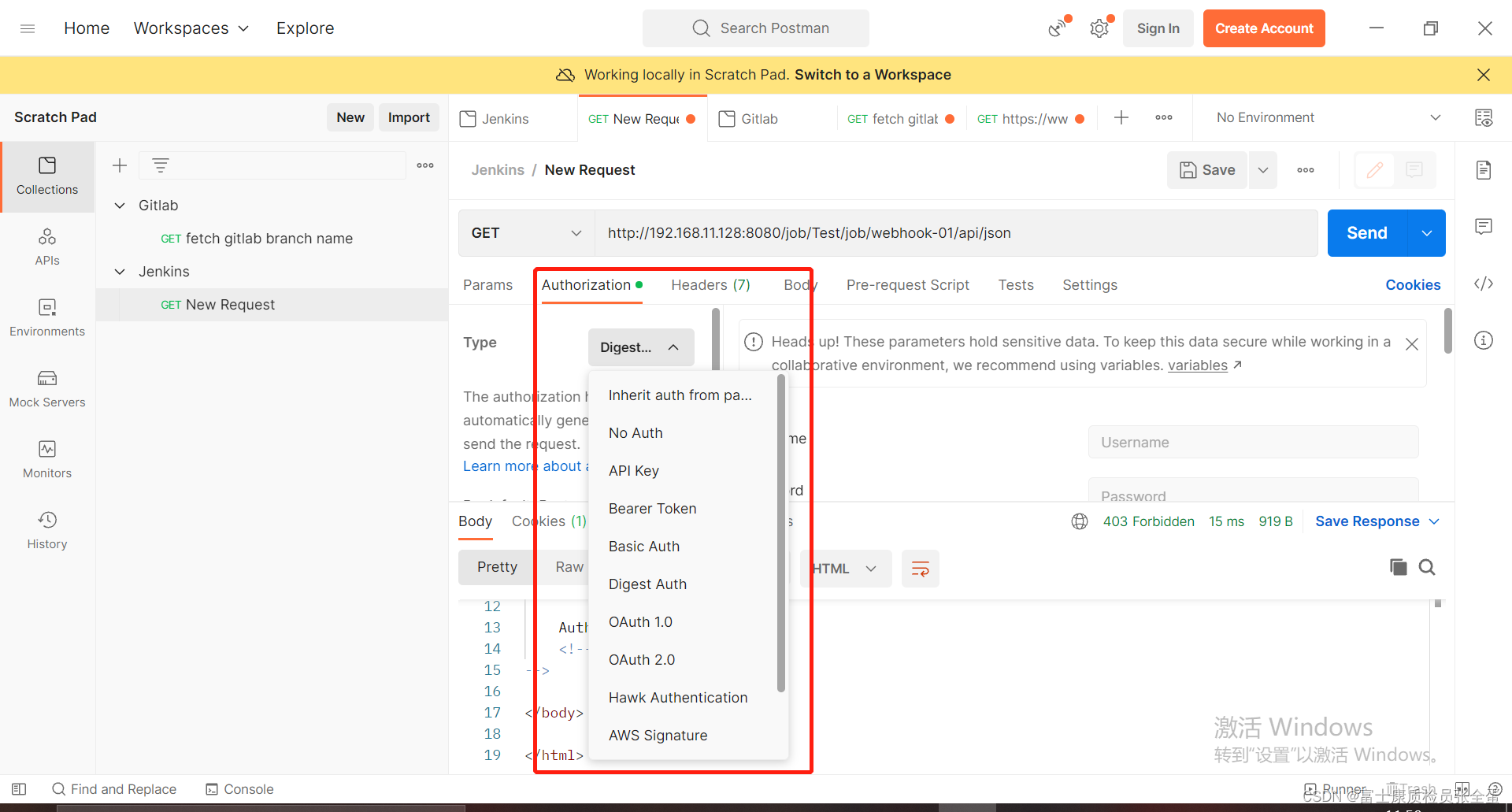Open the History sidebar panel

47,531
